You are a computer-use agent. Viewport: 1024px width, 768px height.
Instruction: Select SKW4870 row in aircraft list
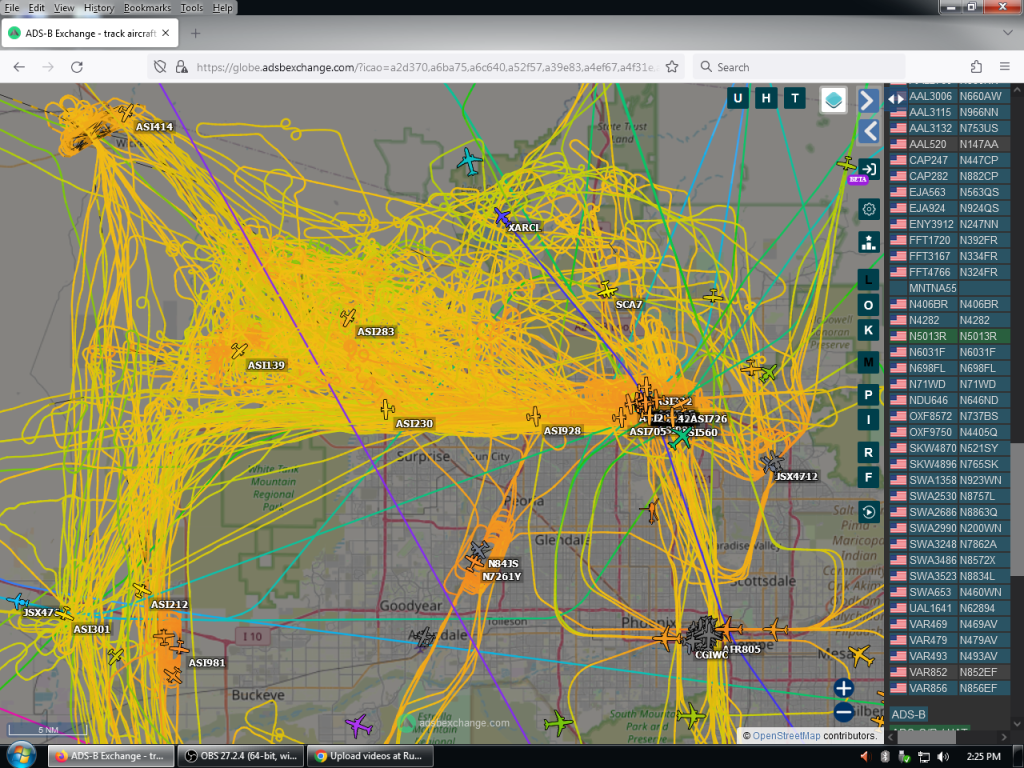pos(949,448)
